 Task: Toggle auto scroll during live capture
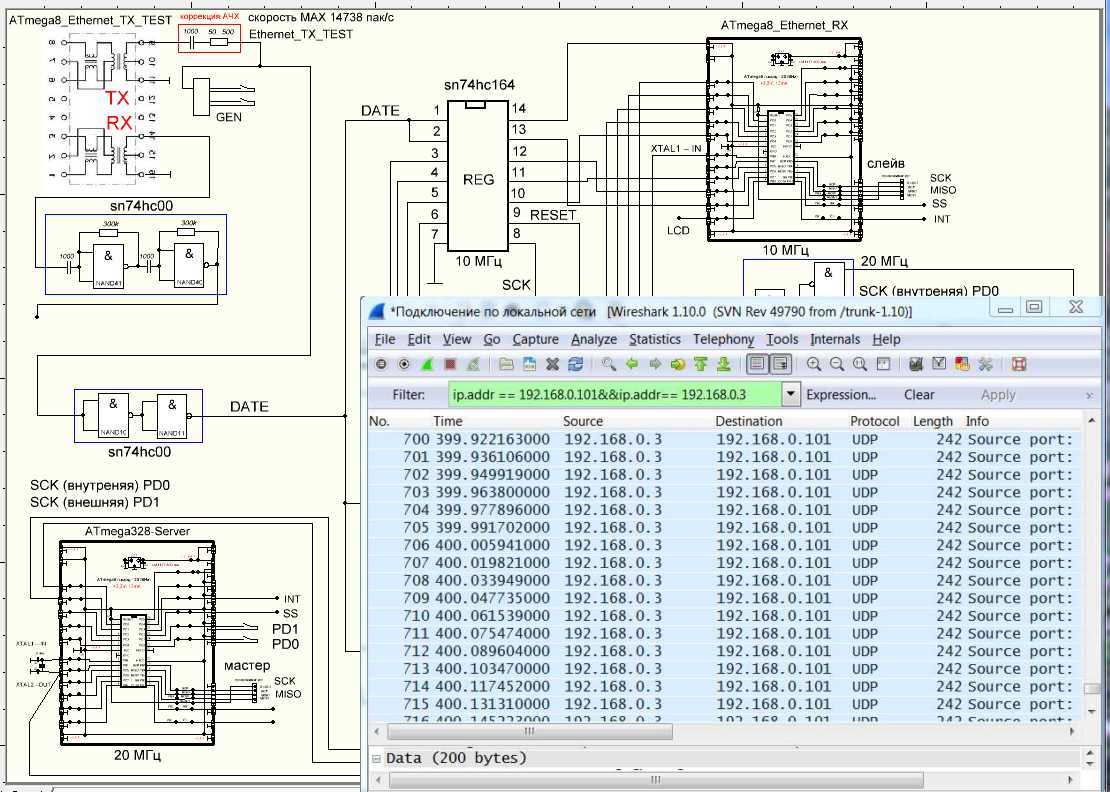[x=780, y=365]
